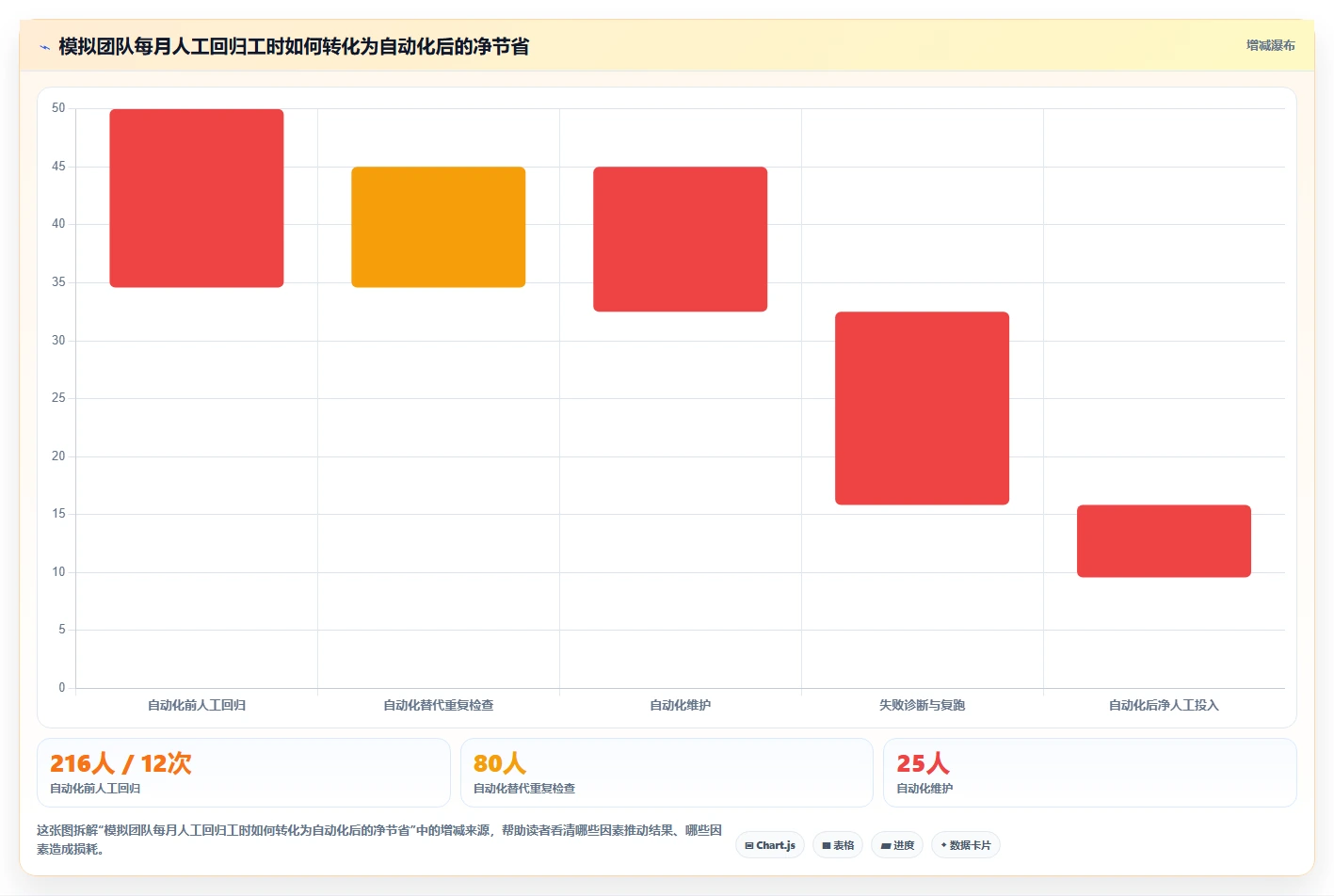Click the red bar above 自动化维护 axis label
Screen dimensions: 1334x896
pyautogui.click(x=681, y=239)
